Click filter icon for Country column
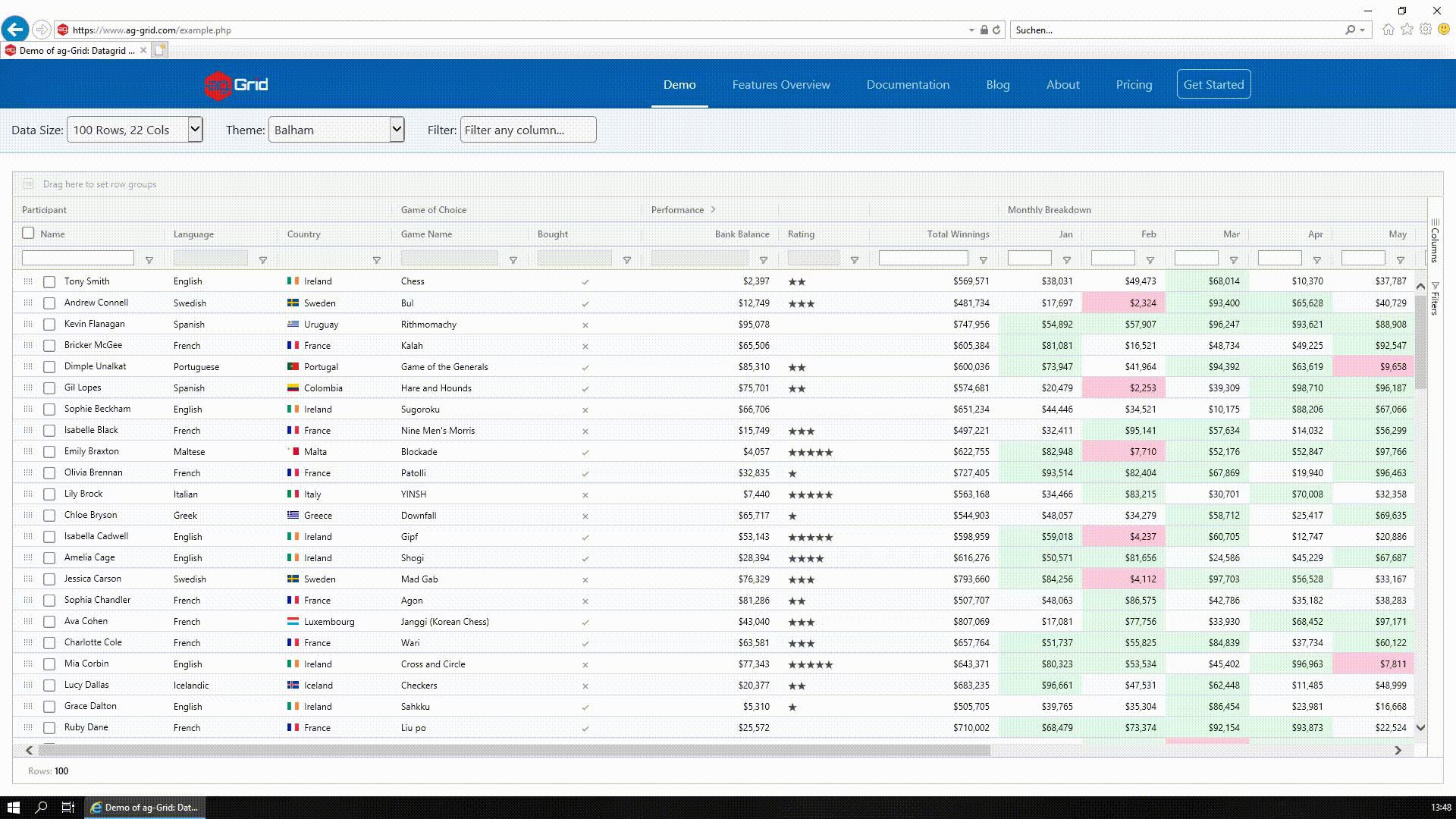 [x=377, y=260]
